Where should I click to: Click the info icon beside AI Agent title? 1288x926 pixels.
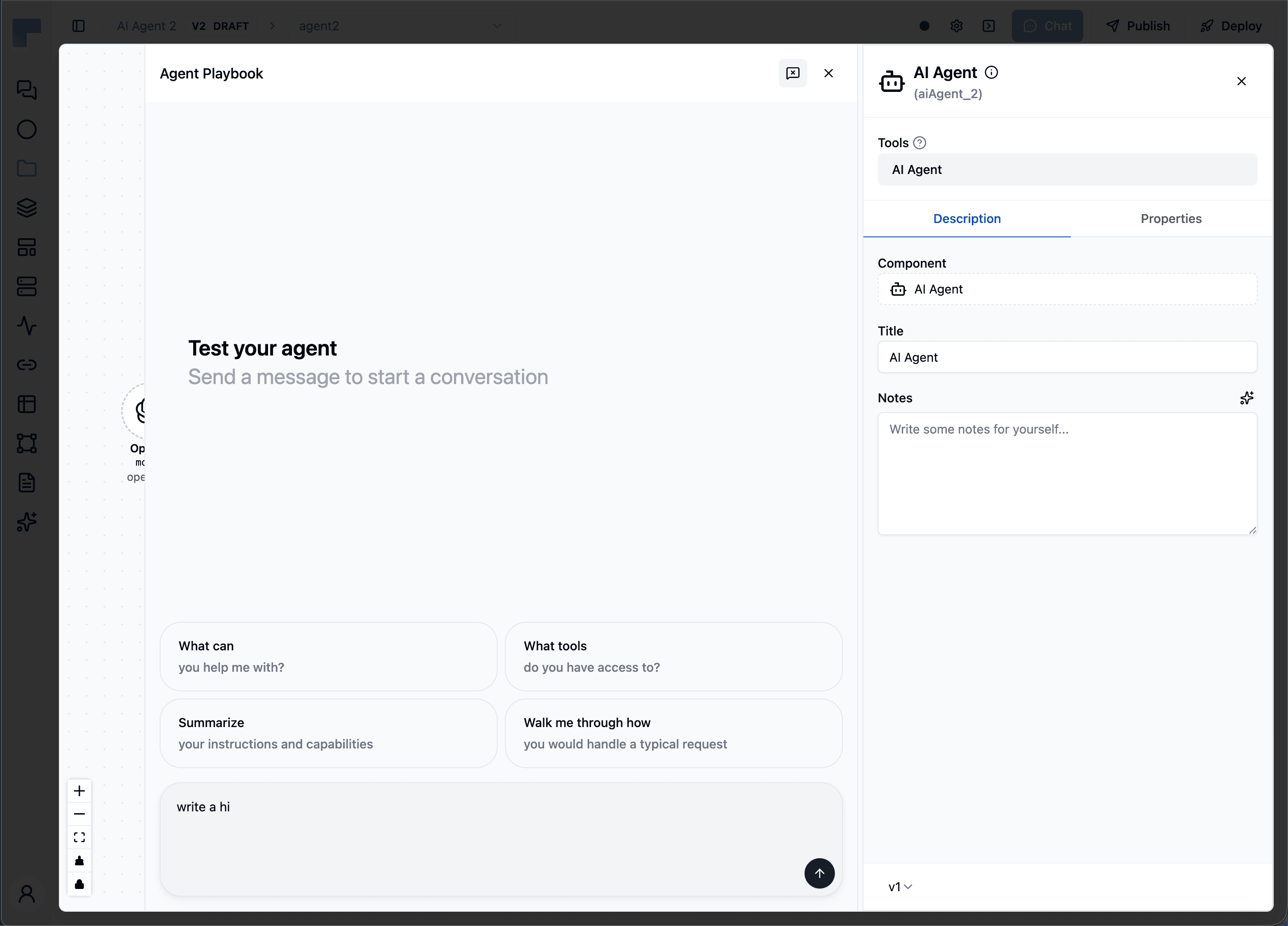(991, 72)
